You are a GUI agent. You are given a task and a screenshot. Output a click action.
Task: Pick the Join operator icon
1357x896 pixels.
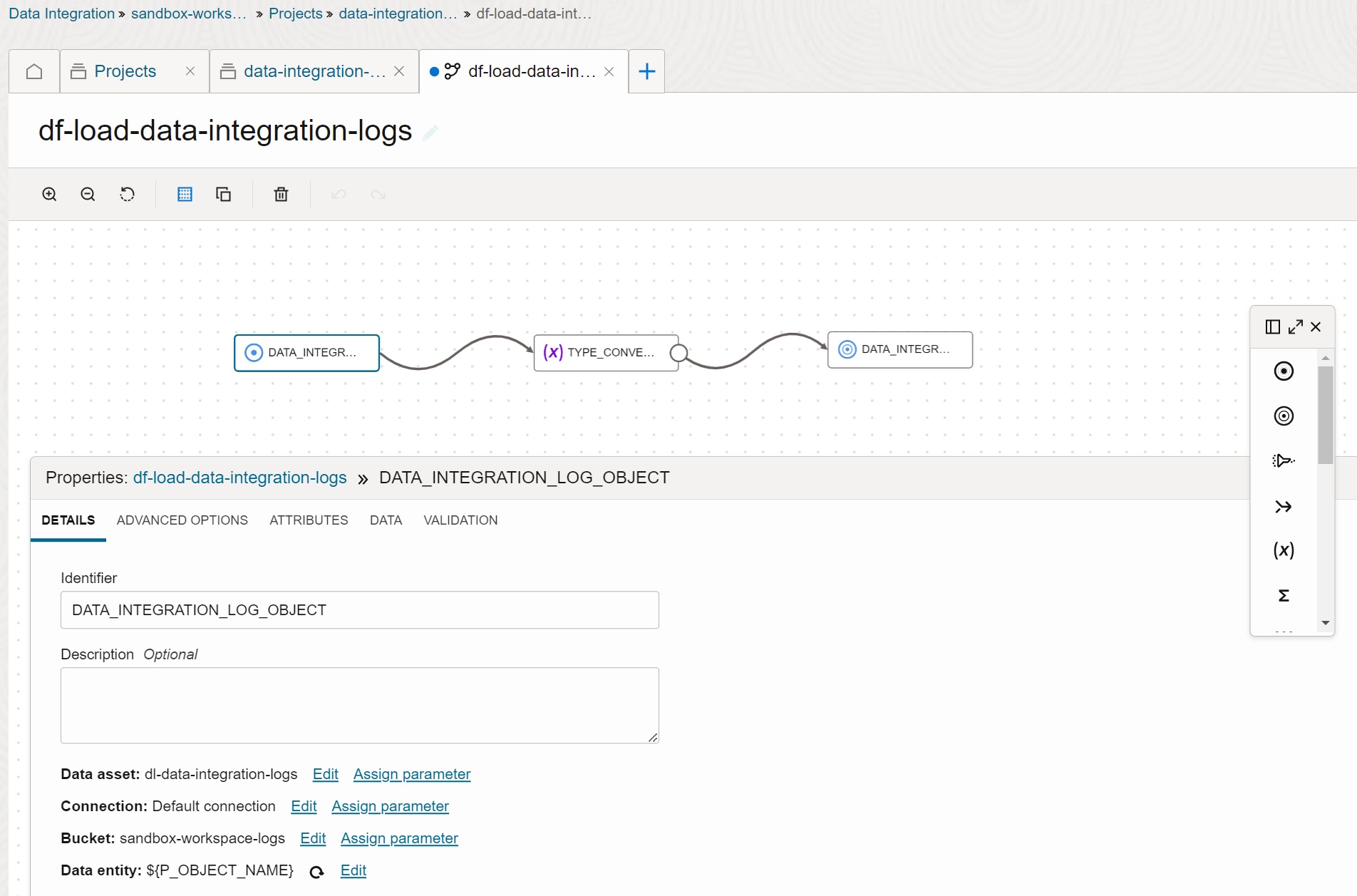[1284, 507]
